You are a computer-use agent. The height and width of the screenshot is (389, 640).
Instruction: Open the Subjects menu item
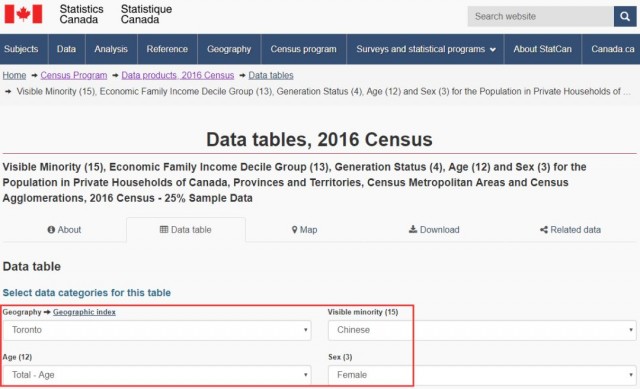click(x=21, y=49)
